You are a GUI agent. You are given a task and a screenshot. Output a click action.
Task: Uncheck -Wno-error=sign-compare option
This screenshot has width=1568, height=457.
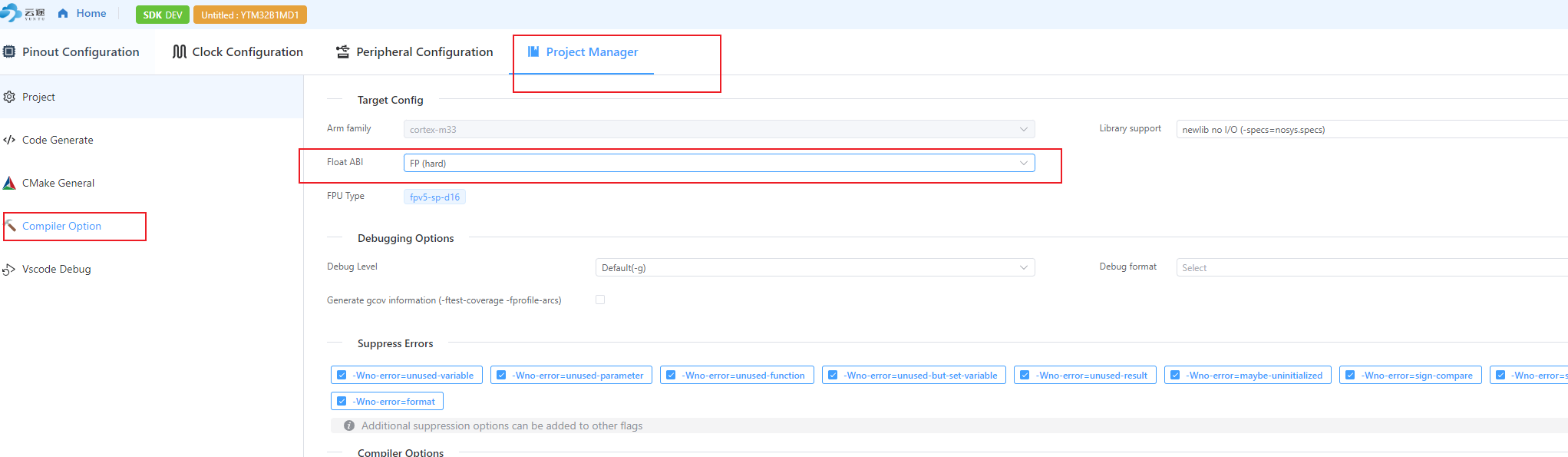click(x=1351, y=376)
